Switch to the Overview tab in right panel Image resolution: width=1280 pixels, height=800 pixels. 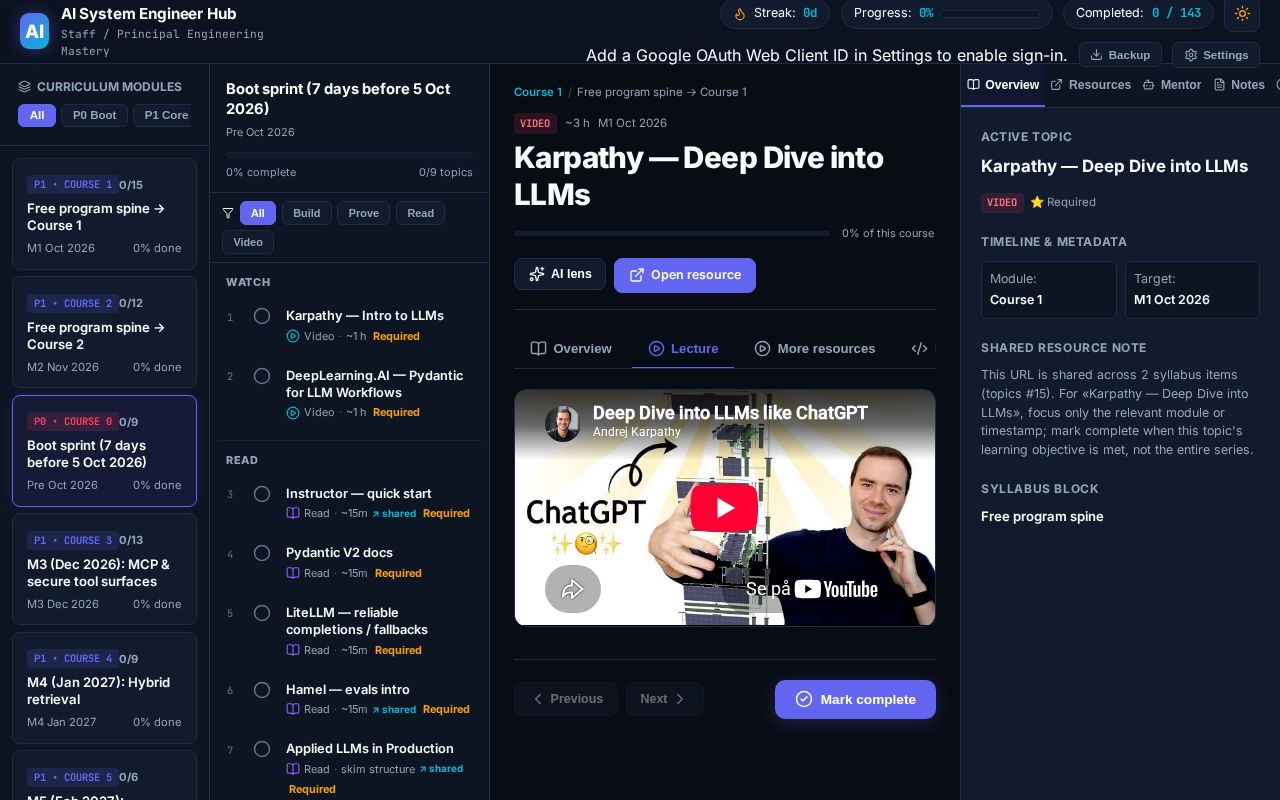click(1003, 85)
